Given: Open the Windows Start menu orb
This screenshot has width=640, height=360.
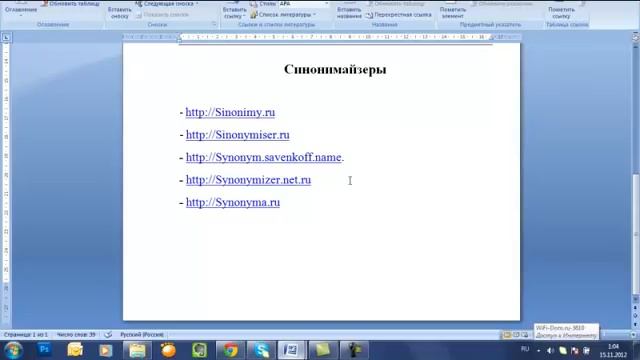Looking at the screenshot, I should point(13,350).
